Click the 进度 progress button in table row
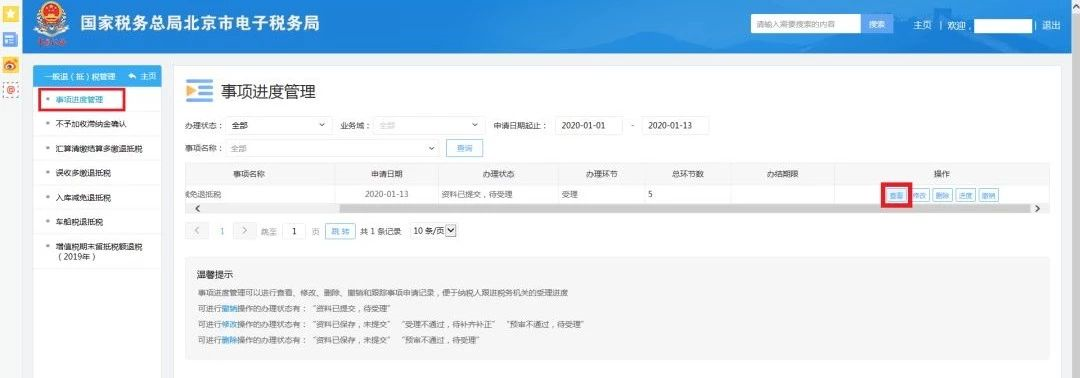 (x=966, y=196)
